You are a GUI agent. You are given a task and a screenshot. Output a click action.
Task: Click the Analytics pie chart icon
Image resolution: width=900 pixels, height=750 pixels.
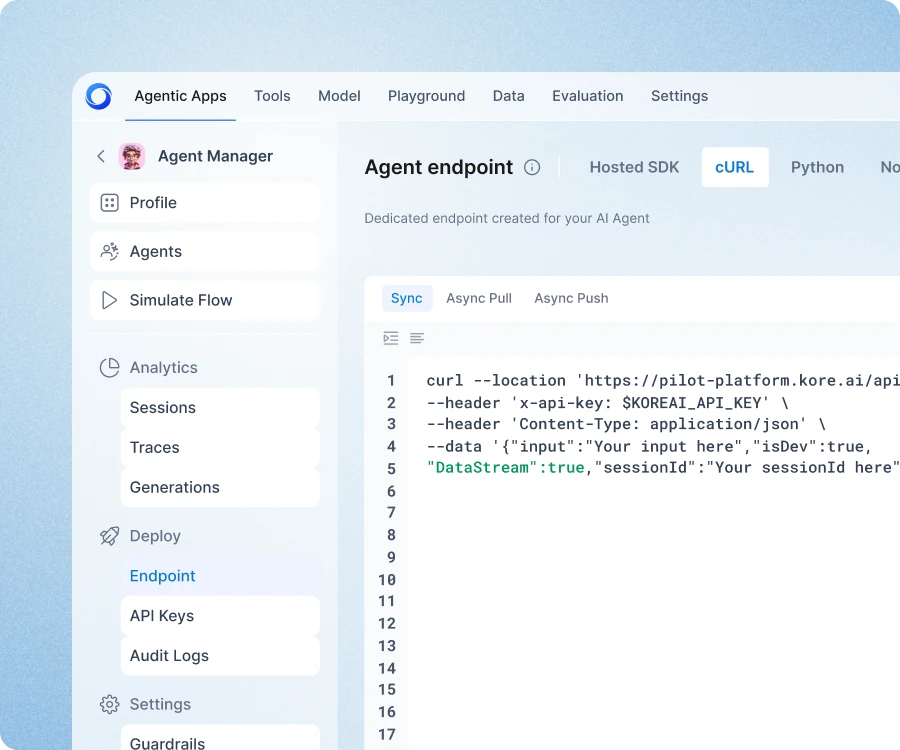click(110, 368)
